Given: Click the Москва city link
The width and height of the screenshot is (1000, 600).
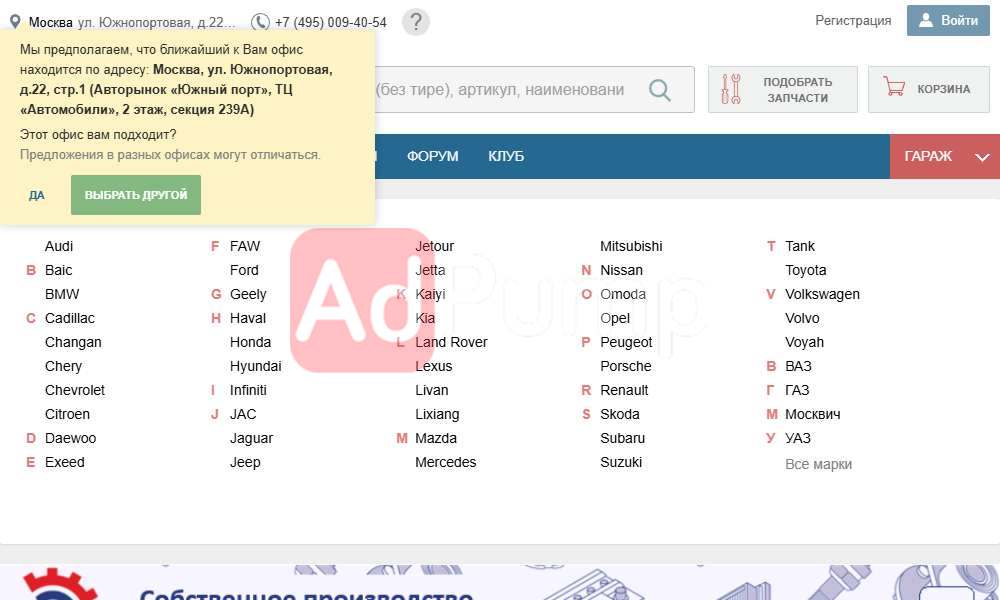Looking at the screenshot, I should [50, 22].
